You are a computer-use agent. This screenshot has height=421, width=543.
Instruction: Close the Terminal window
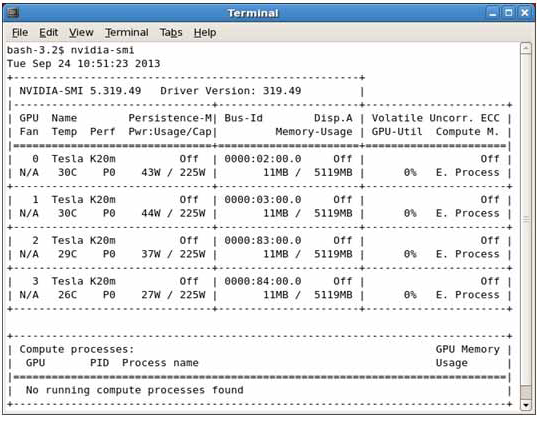pos(525,13)
